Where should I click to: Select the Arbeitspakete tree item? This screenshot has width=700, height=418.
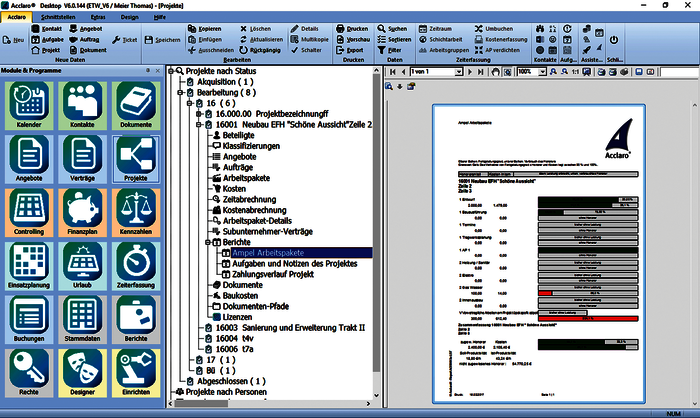(246, 178)
